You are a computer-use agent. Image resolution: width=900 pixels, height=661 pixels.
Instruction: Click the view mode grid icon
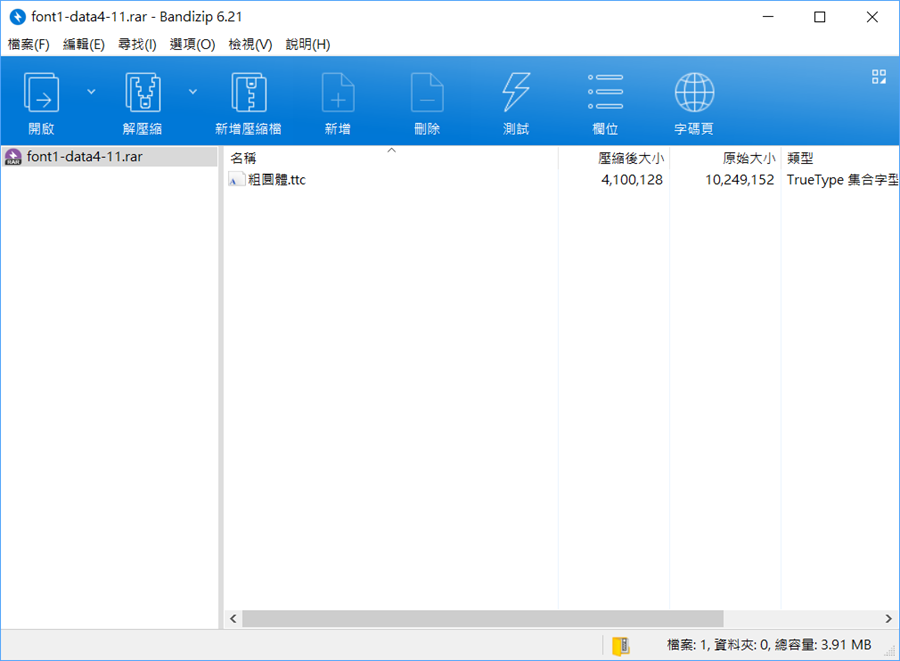coord(879,77)
